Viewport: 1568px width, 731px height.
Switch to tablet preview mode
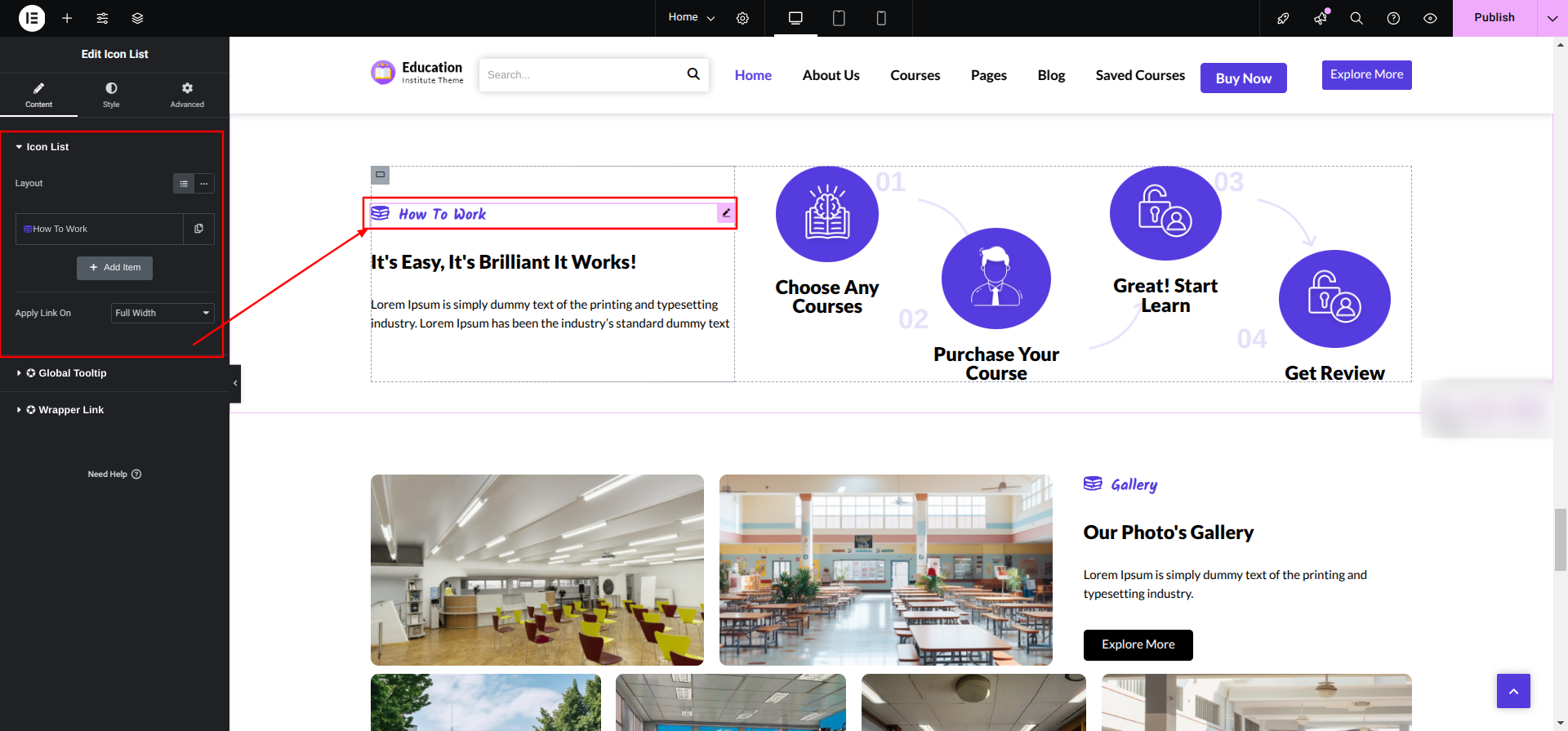pyautogui.click(x=839, y=18)
